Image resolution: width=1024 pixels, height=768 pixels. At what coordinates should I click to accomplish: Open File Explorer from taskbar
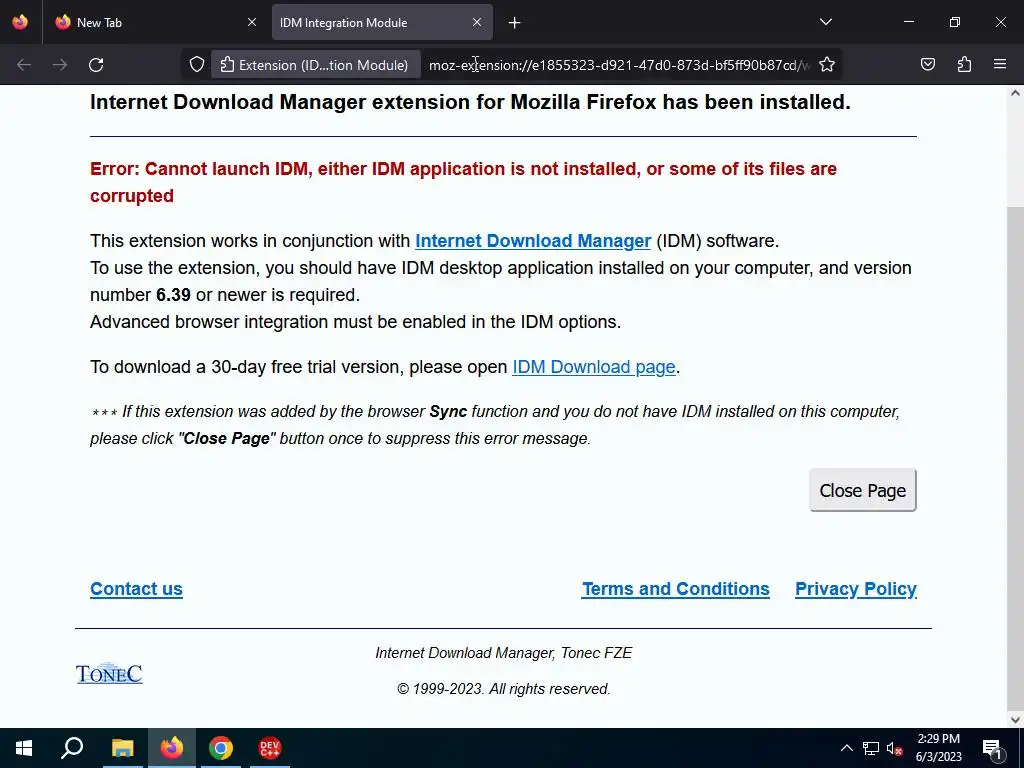pyautogui.click(x=122, y=748)
